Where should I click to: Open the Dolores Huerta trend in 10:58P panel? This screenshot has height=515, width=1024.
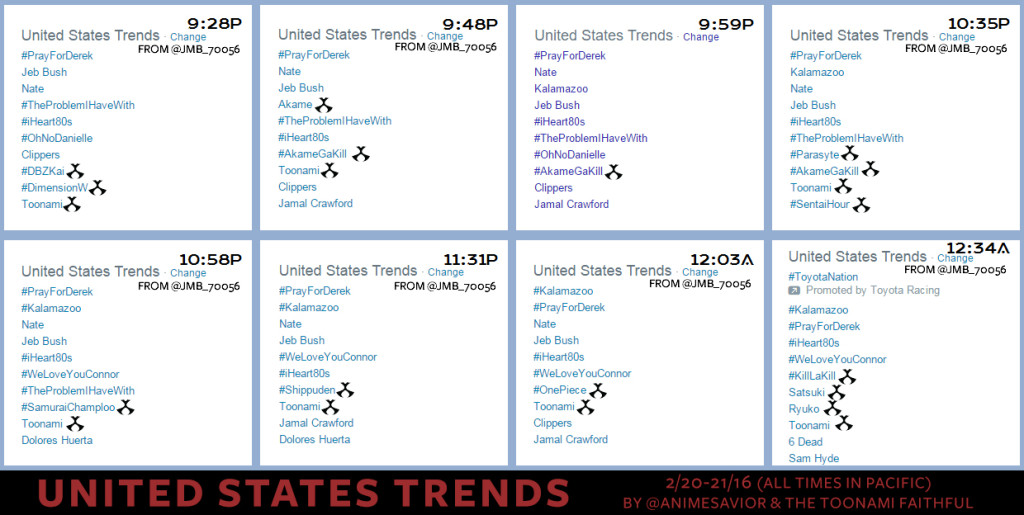57,440
